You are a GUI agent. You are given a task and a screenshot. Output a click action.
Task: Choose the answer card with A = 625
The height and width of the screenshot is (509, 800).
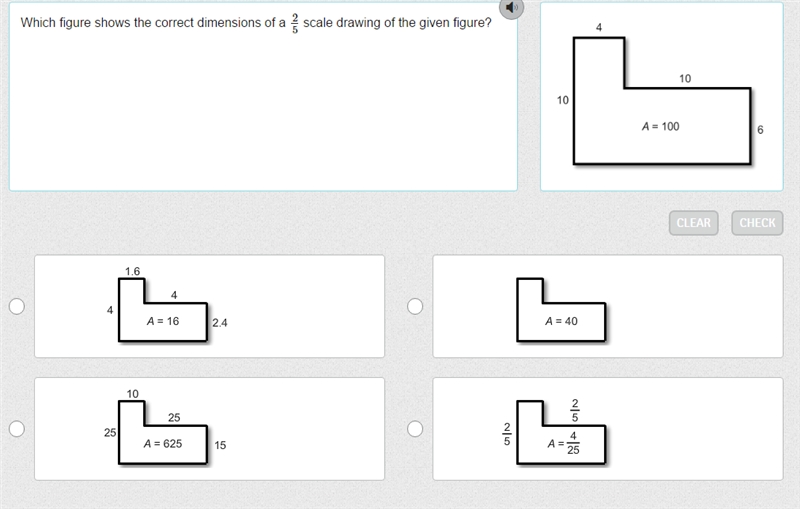point(209,429)
